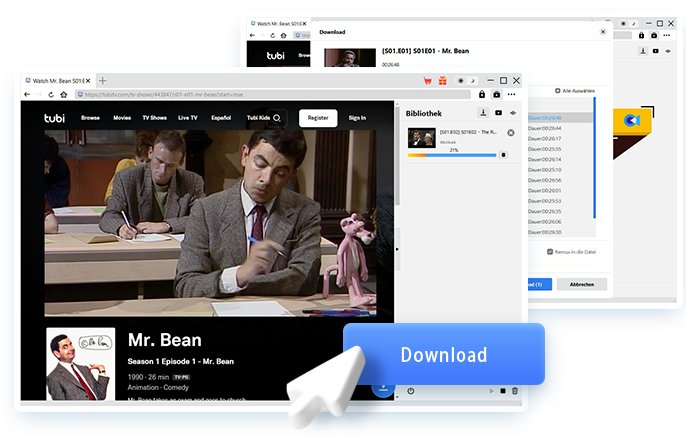Click the Register button on Tubi

click(x=318, y=118)
